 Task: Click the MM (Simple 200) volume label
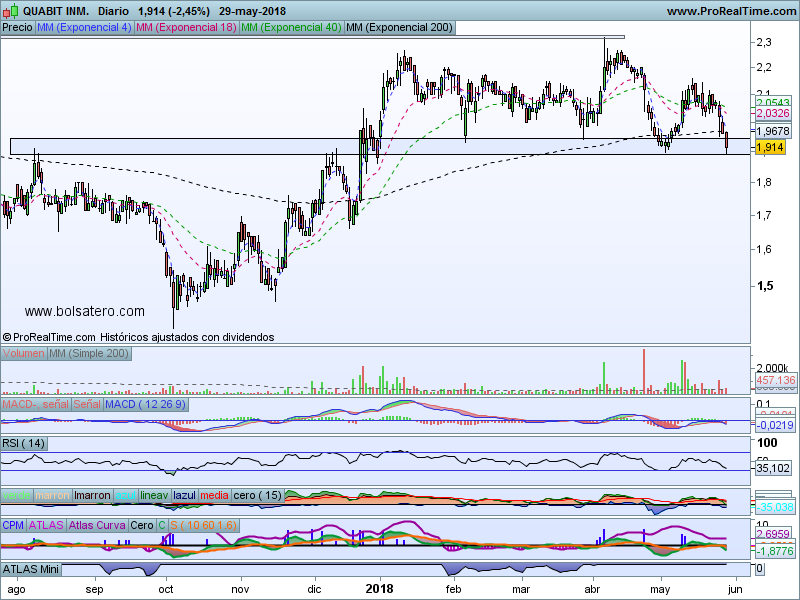pyautogui.click(x=90, y=354)
